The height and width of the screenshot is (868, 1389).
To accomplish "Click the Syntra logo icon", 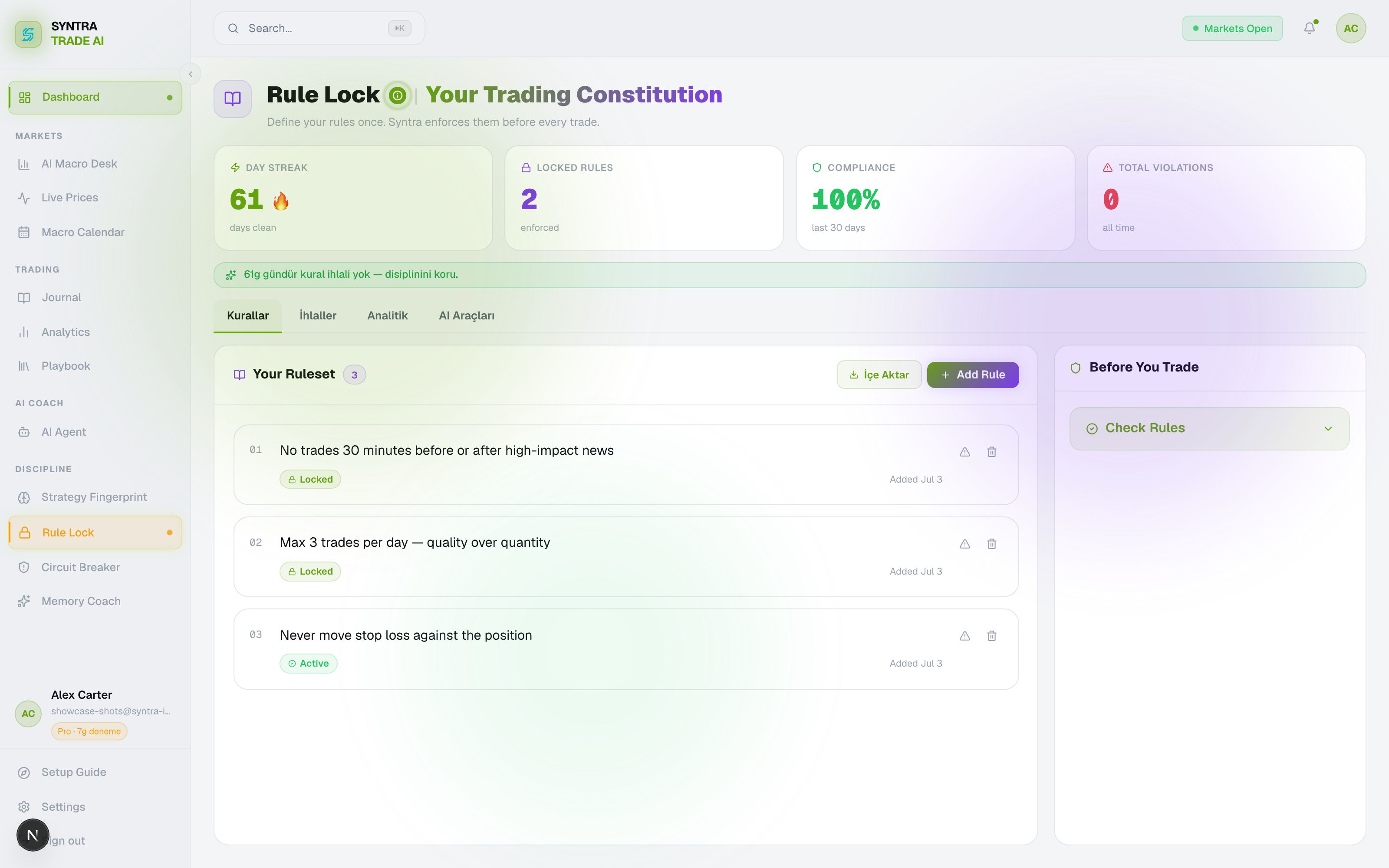I will pos(28,34).
